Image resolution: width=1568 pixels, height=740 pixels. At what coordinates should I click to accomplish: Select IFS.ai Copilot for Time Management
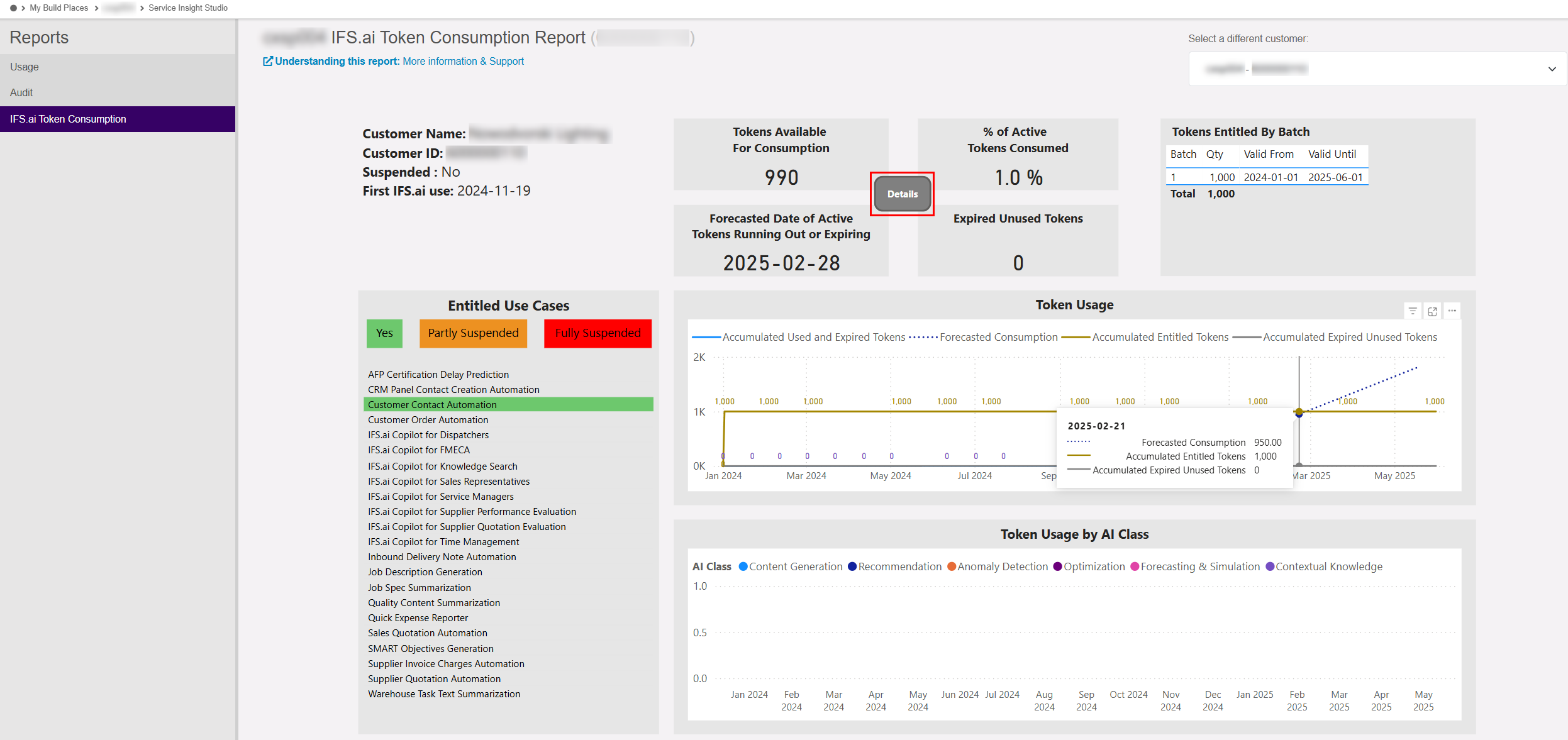[x=443, y=541]
